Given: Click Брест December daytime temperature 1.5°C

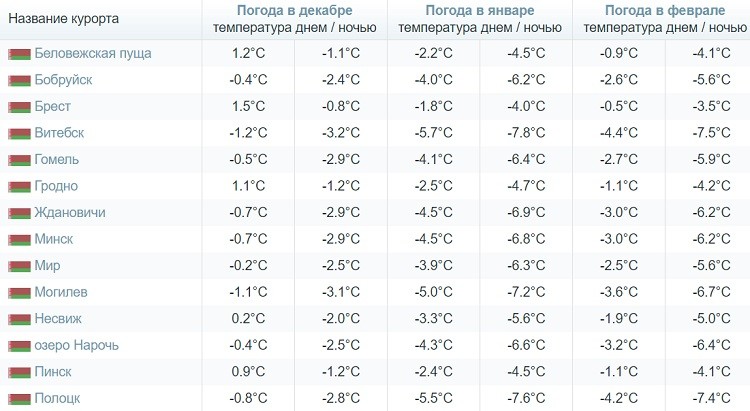Looking at the screenshot, I should [248, 106].
